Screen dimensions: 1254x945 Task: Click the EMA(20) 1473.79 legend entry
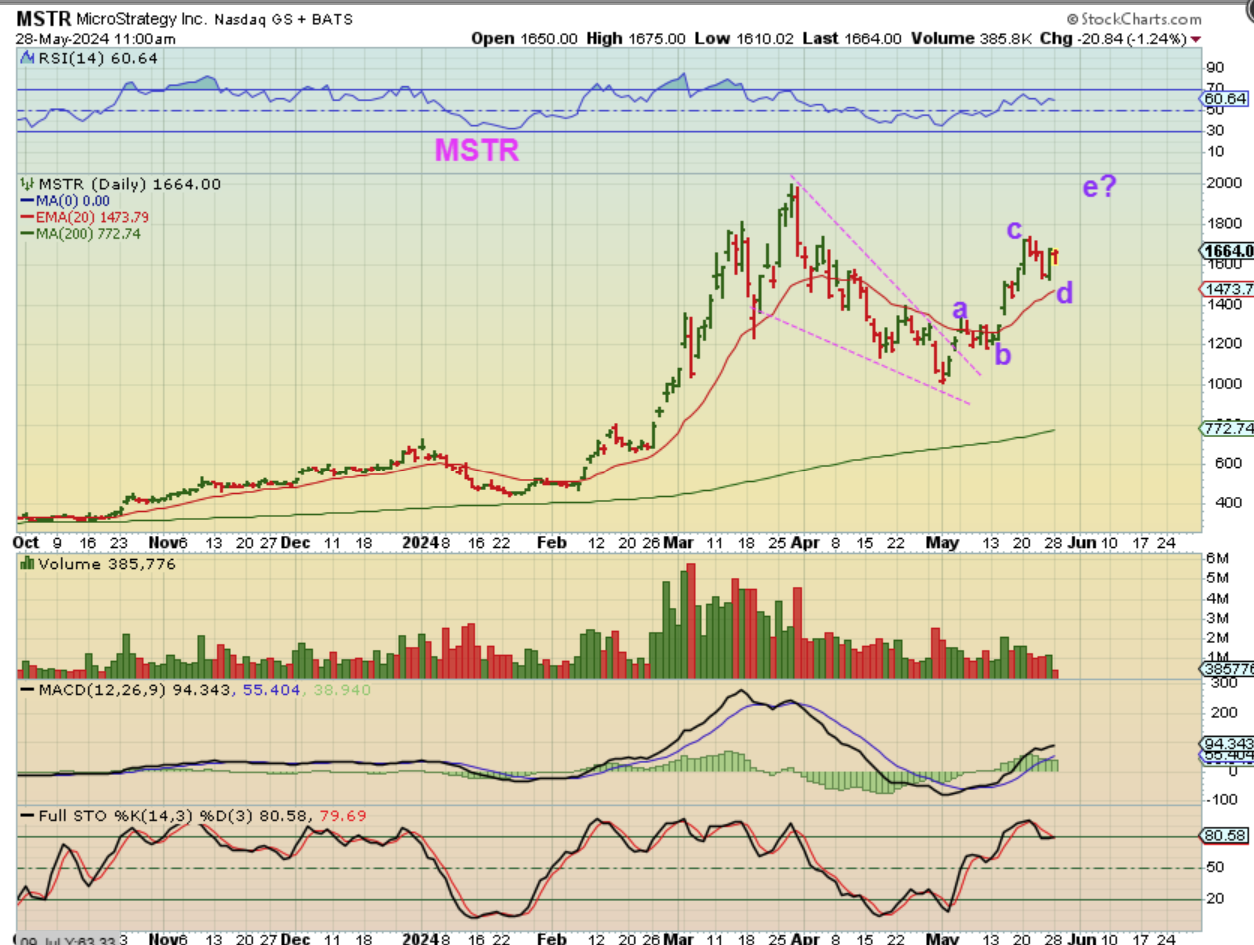click(x=92, y=216)
